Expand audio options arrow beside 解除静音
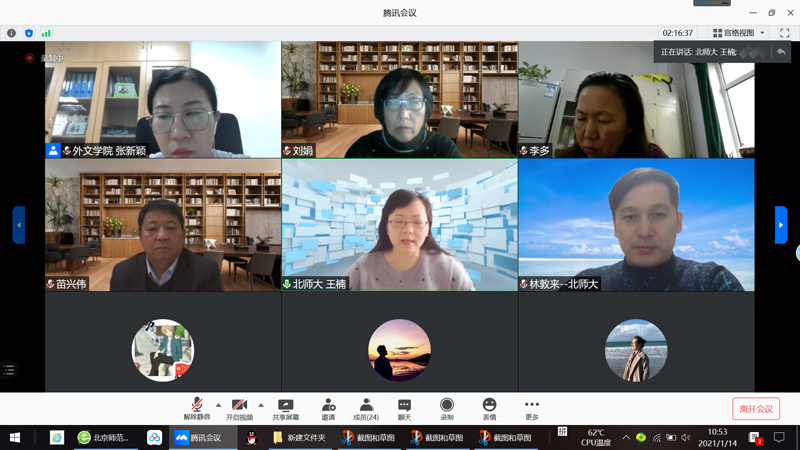 click(218, 405)
